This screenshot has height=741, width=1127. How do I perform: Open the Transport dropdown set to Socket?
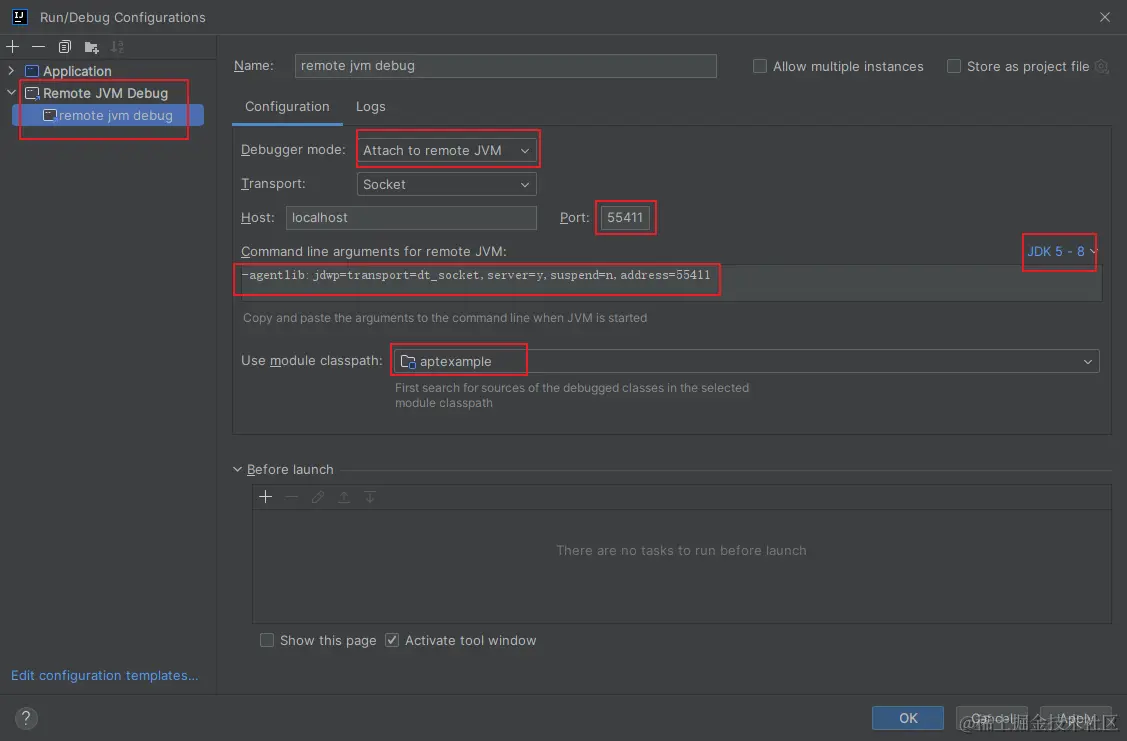446,185
